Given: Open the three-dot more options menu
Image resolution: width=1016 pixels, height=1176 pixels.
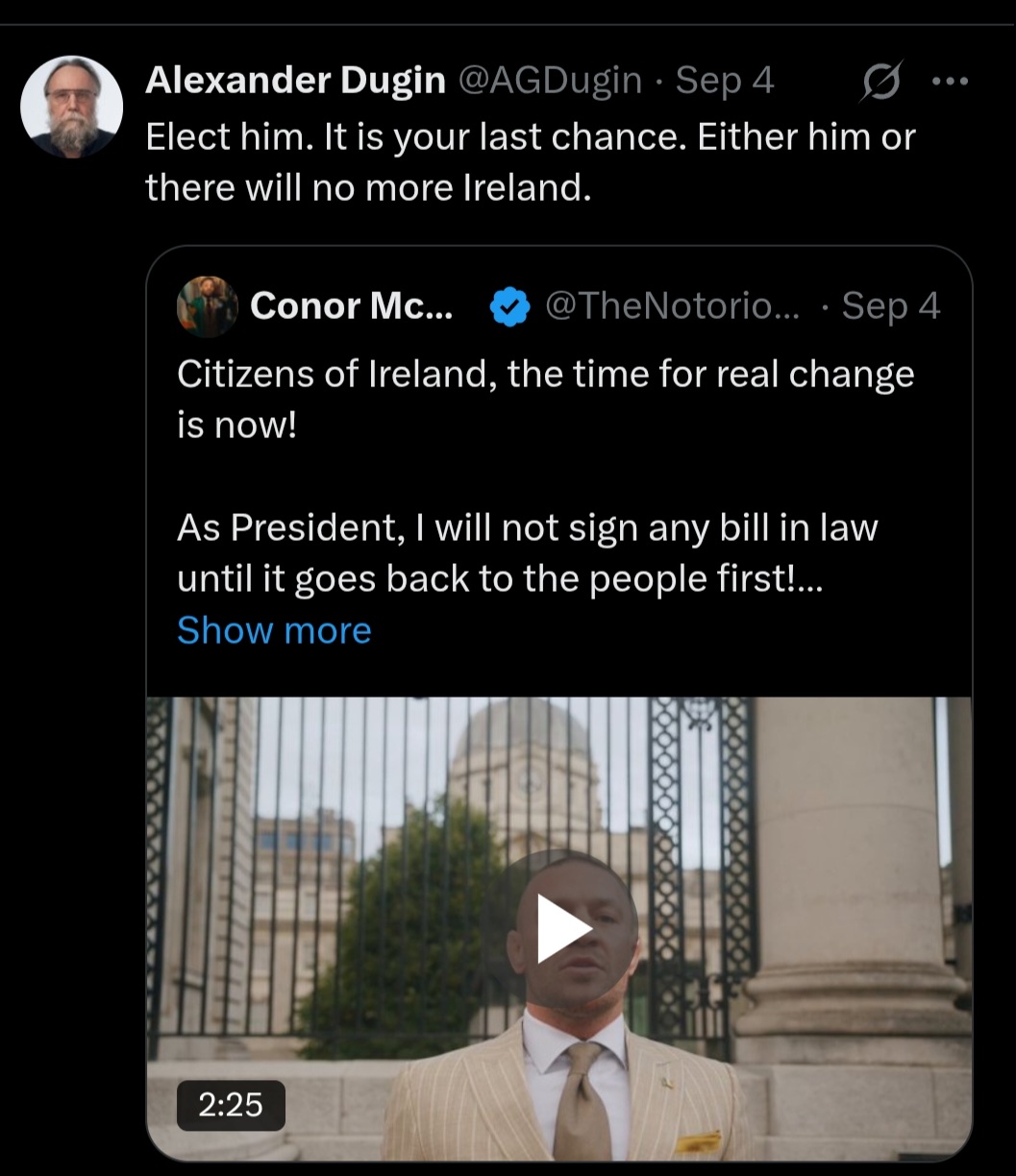Looking at the screenshot, I should click(x=950, y=82).
